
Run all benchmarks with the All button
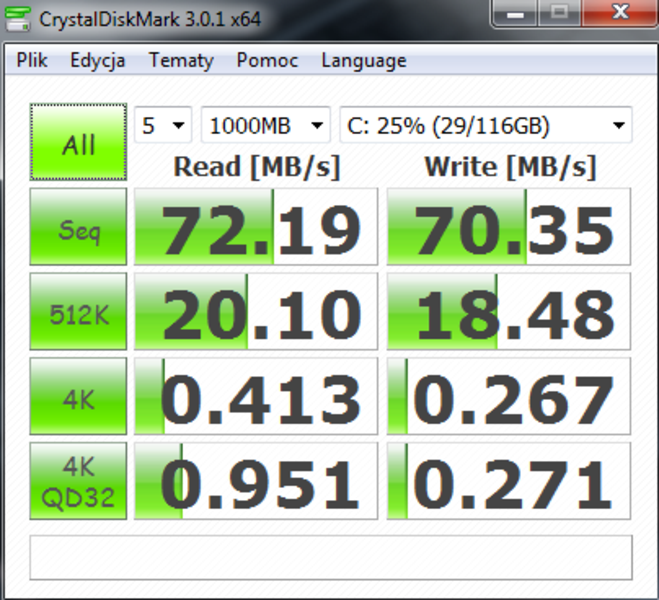point(78,142)
